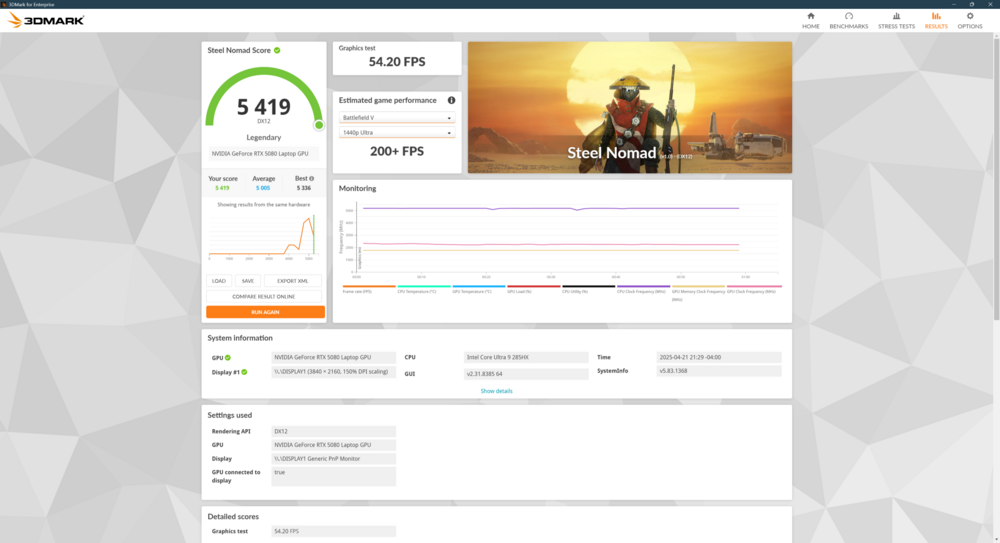This screenshot has width=1000, height=543.
Task: Open the Battlefield V game dropdown
Action: 397,118
